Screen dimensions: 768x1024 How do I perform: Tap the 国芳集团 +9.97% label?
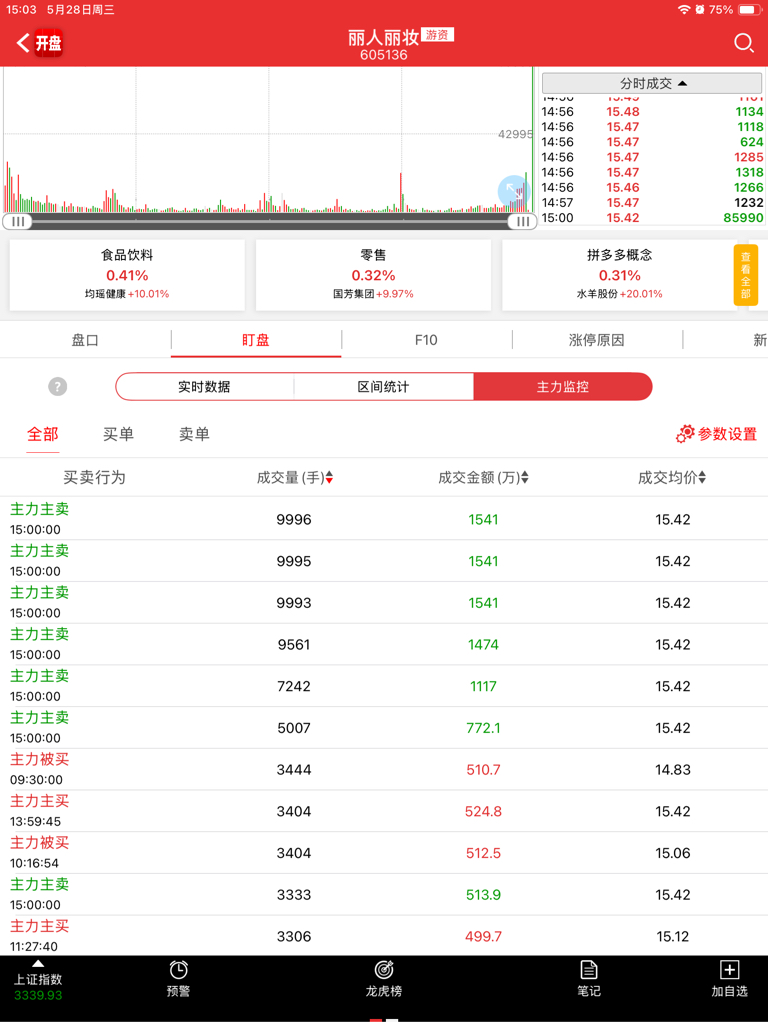tap(373, 294)
